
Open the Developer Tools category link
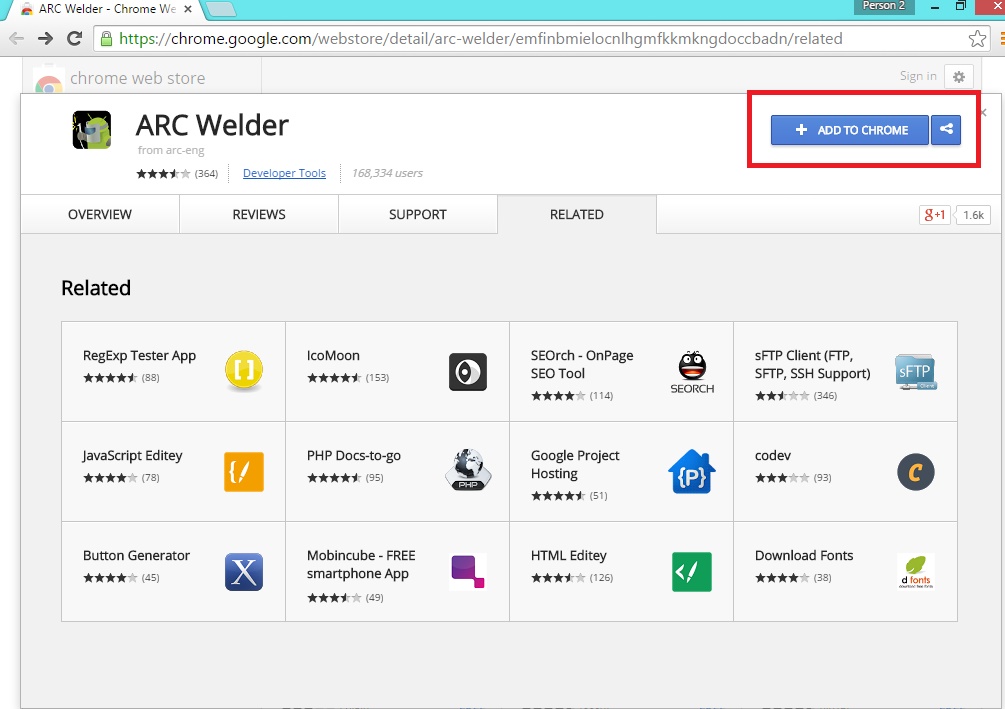point(284,173)
